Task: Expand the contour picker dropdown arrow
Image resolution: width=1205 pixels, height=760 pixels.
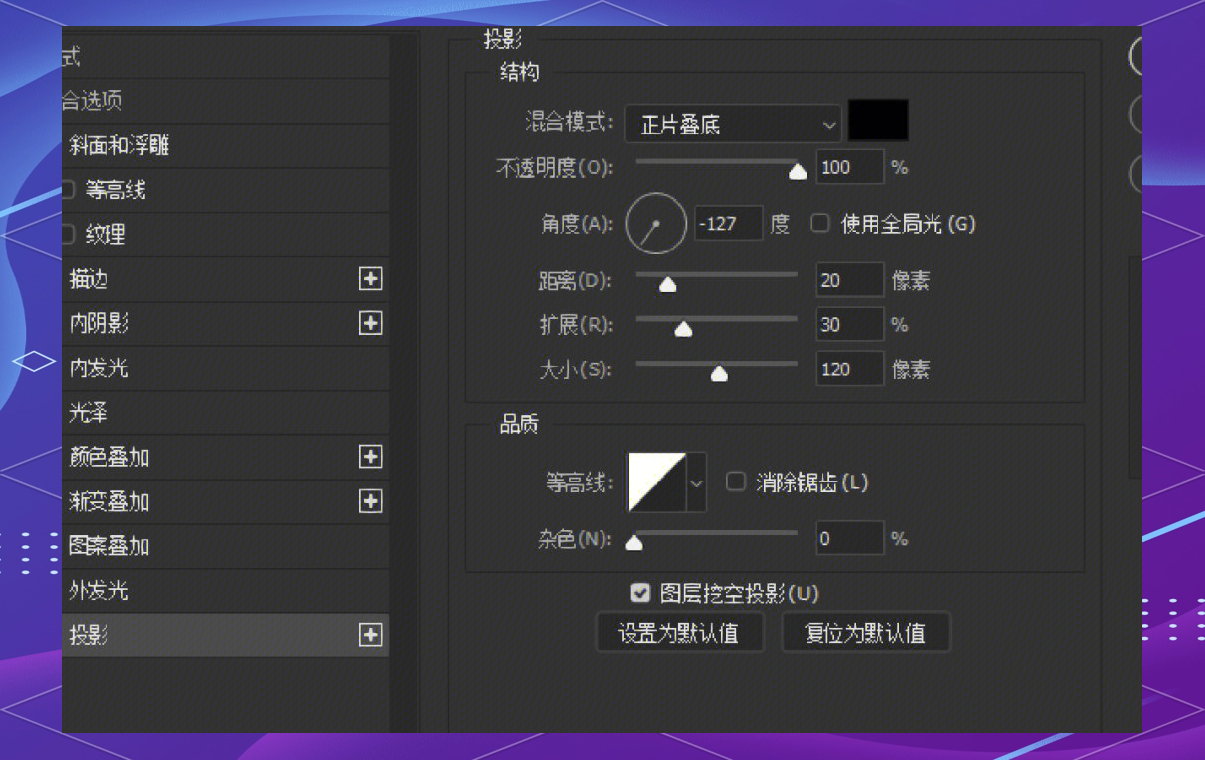Action: (697, 482)
